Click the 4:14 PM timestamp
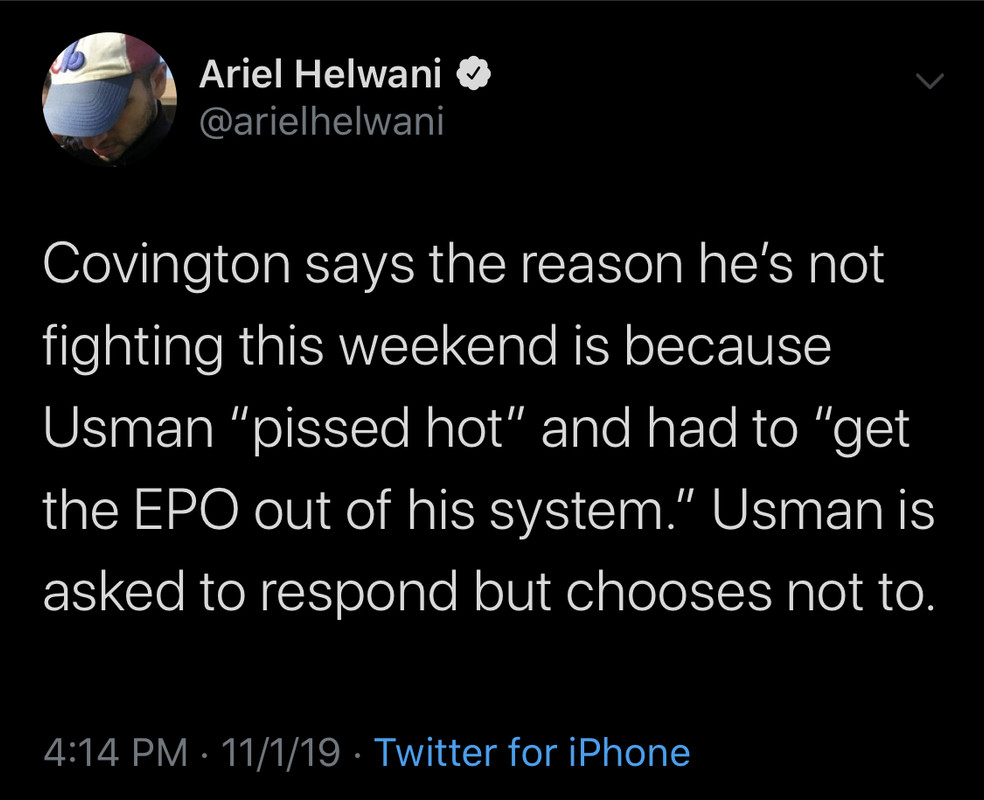This screenshot has width=984, height=800. [x=116, y=752]
